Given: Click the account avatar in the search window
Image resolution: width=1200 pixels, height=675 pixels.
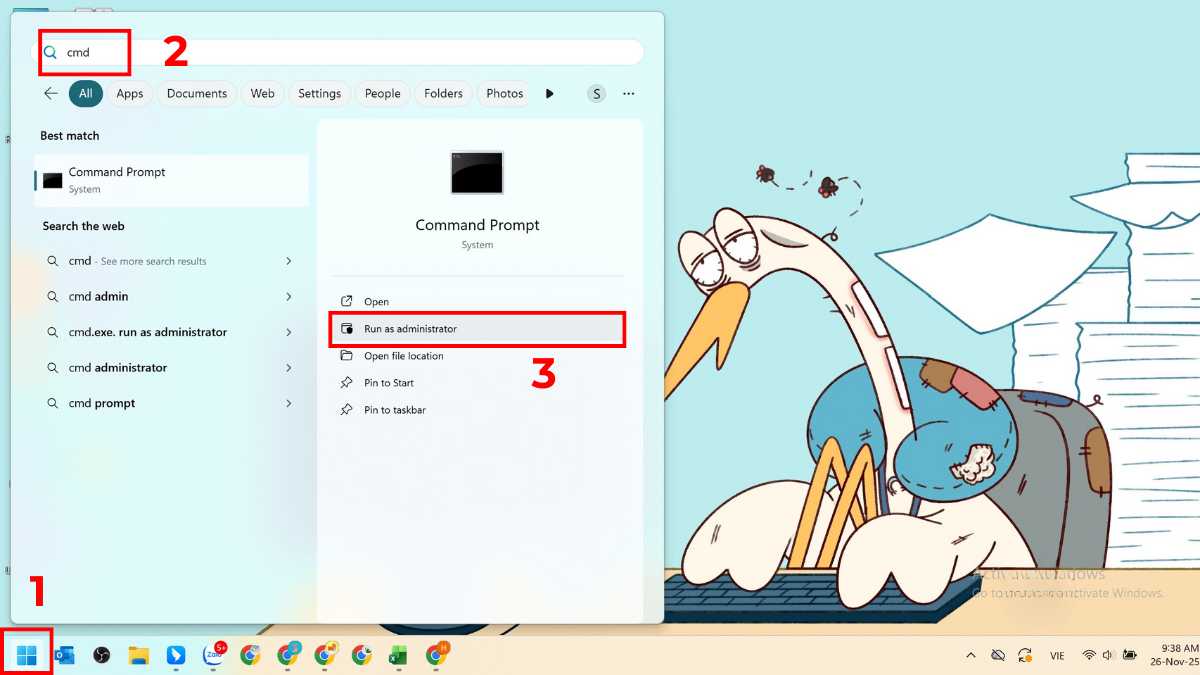Looking at the screenshot, I should pyautogui.click(x=596, y=93).
